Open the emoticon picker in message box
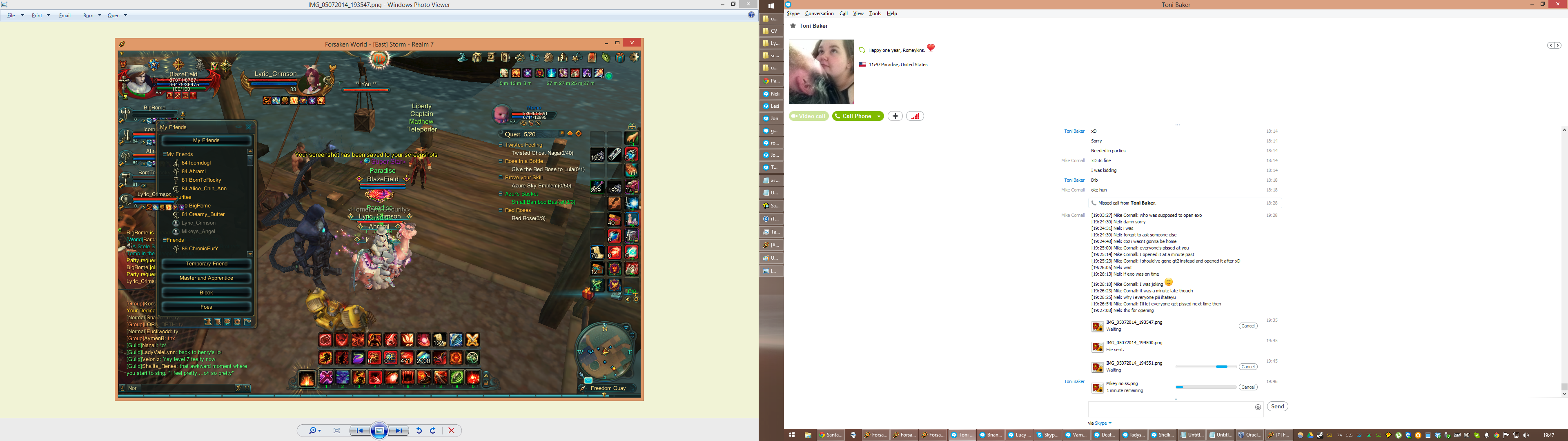Screen dimensions: 1568x441 [x=1258, y=407]
